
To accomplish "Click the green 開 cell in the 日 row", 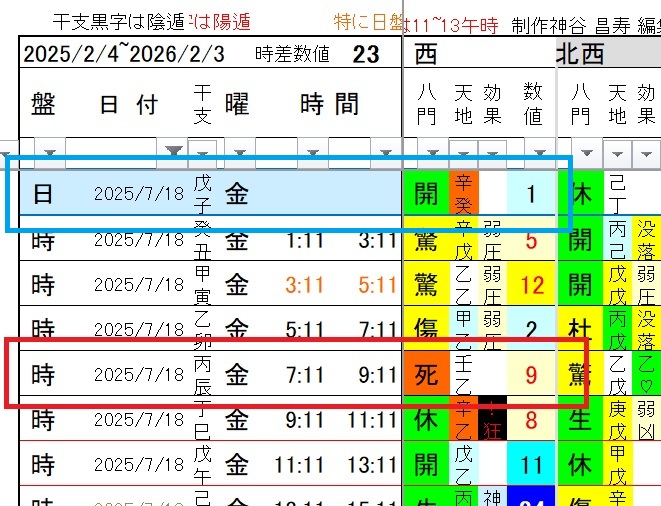I will click(425, 193).
